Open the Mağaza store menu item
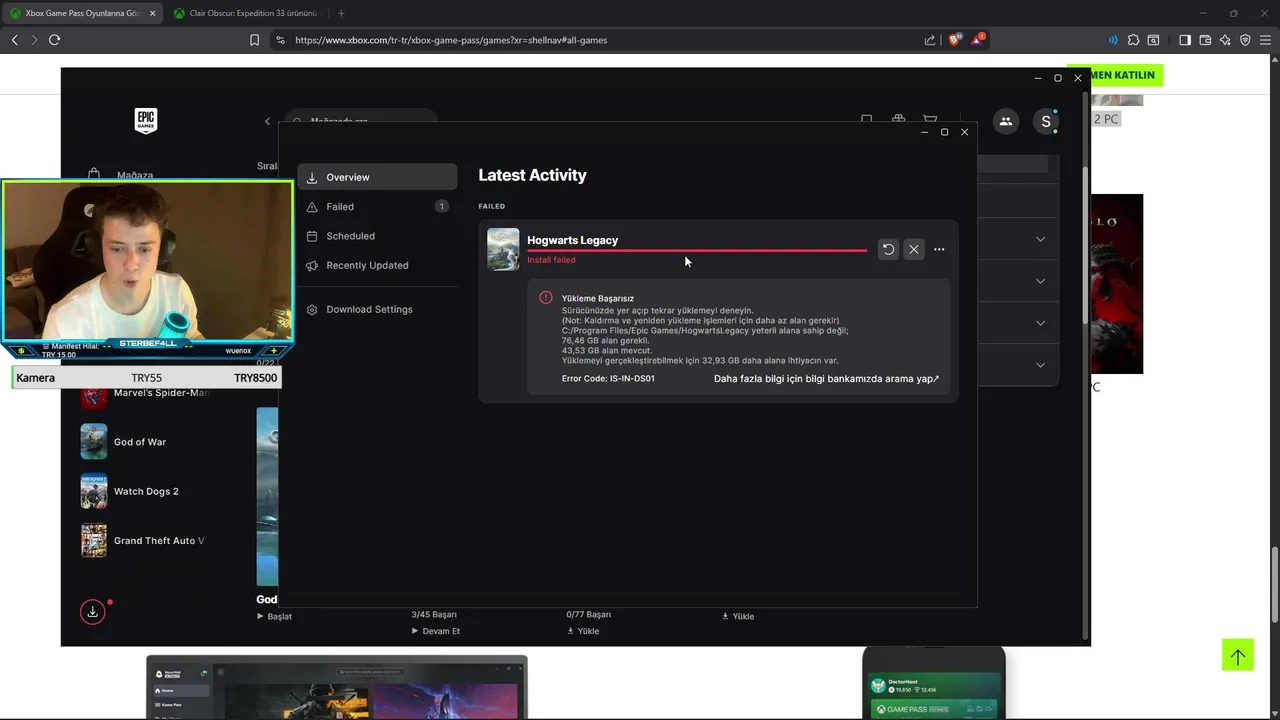Screen dimensions: 1280x720 [135, 175]
